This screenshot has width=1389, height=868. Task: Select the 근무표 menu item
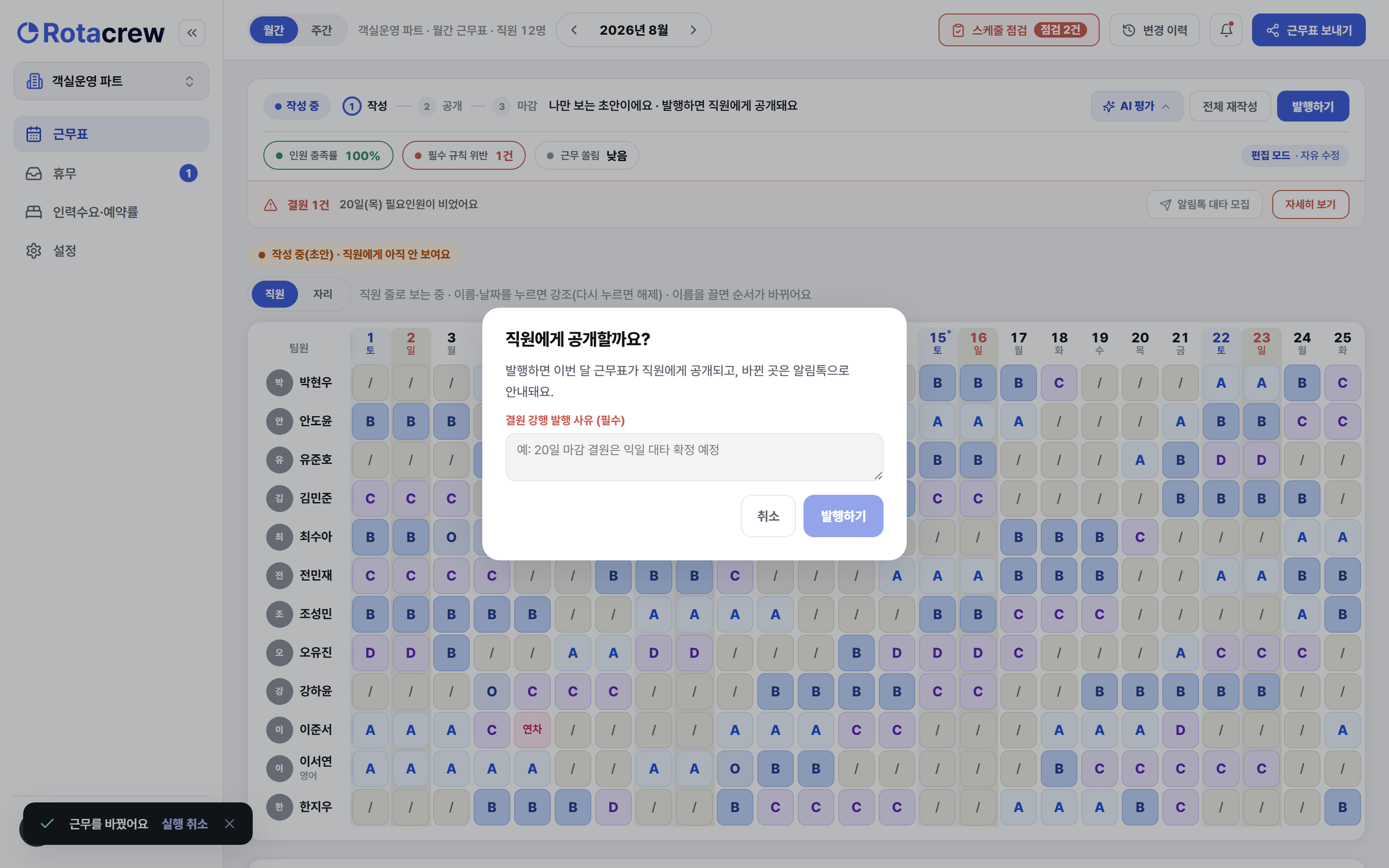(111, 135)
